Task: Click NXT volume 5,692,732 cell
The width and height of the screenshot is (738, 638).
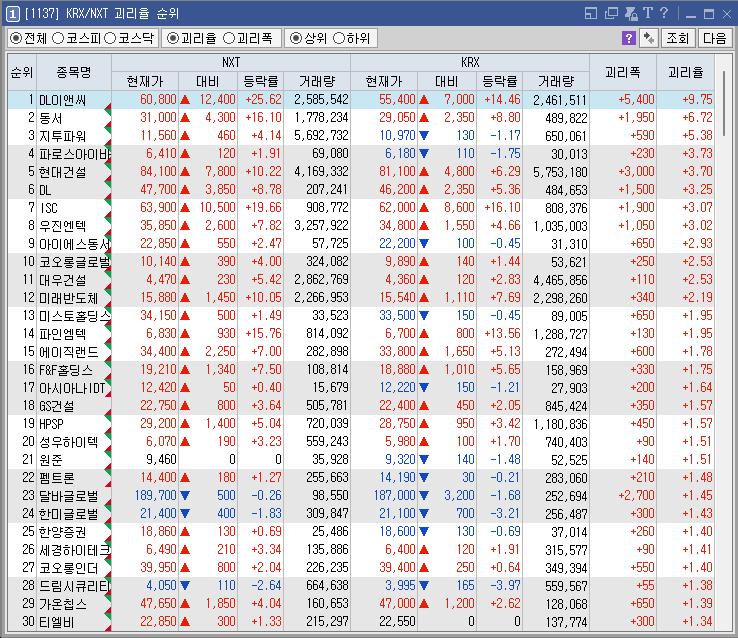Action: 321,136
